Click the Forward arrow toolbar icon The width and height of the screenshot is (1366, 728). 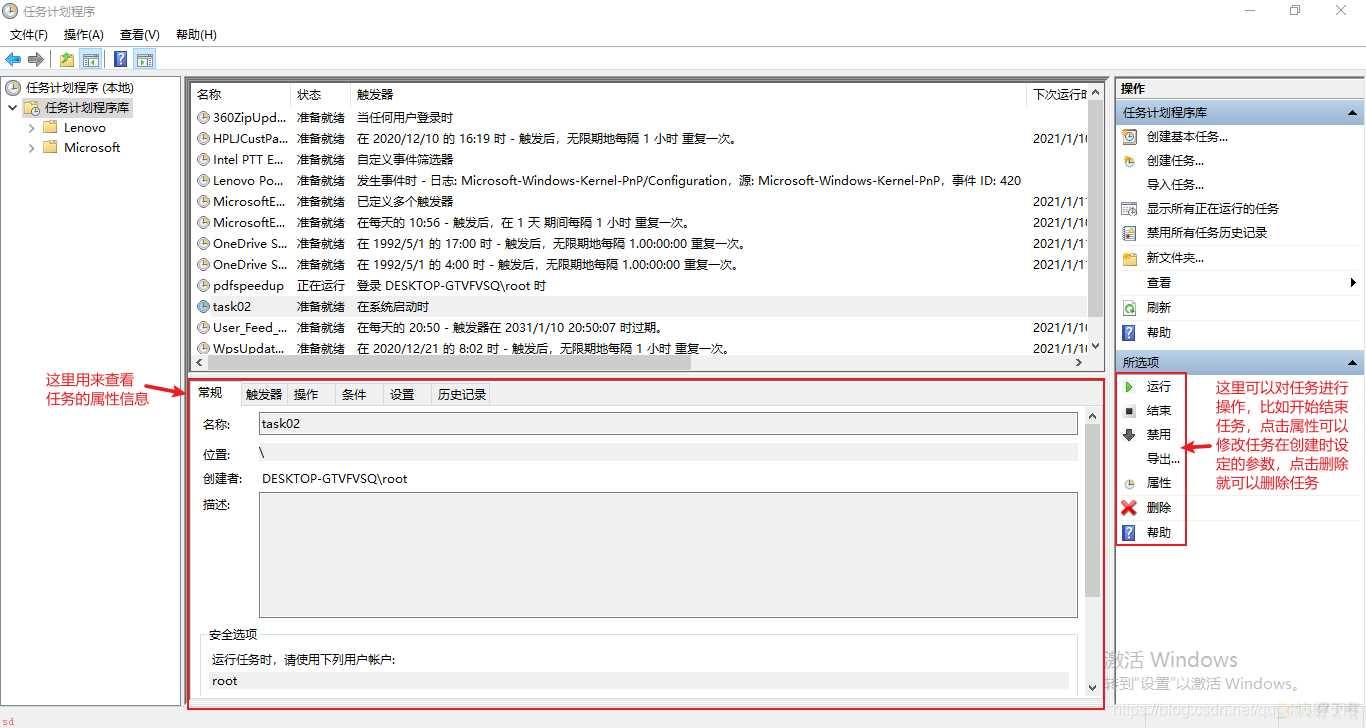point(36,59)
